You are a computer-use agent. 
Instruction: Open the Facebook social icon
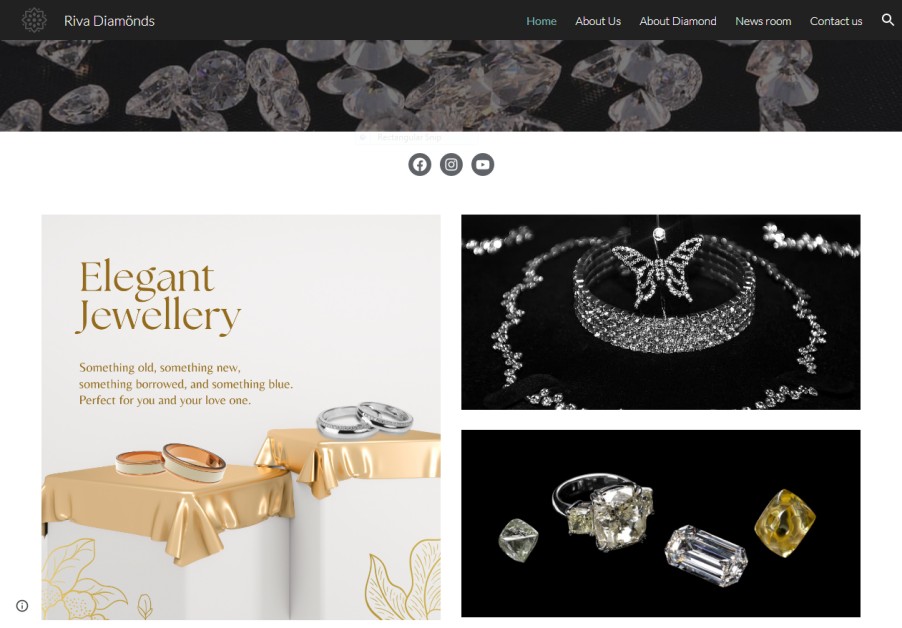pos(420,164)
